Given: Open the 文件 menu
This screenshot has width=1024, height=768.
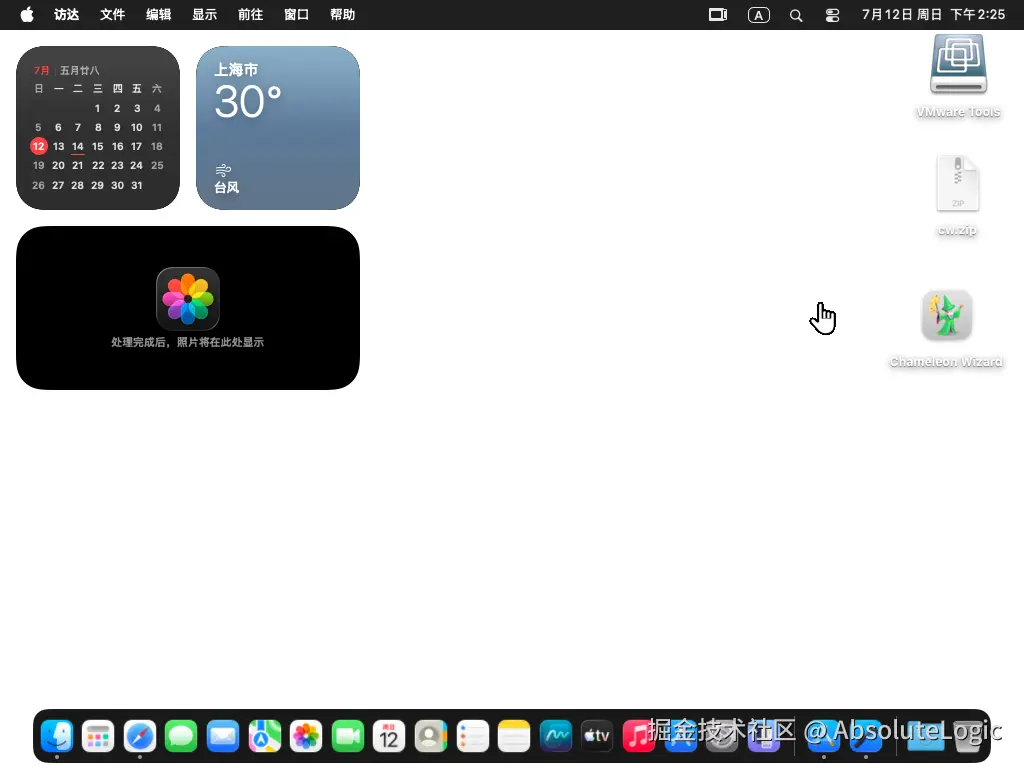Looking at the screenshot, I should pyautogui.click(x=112, y=14).
